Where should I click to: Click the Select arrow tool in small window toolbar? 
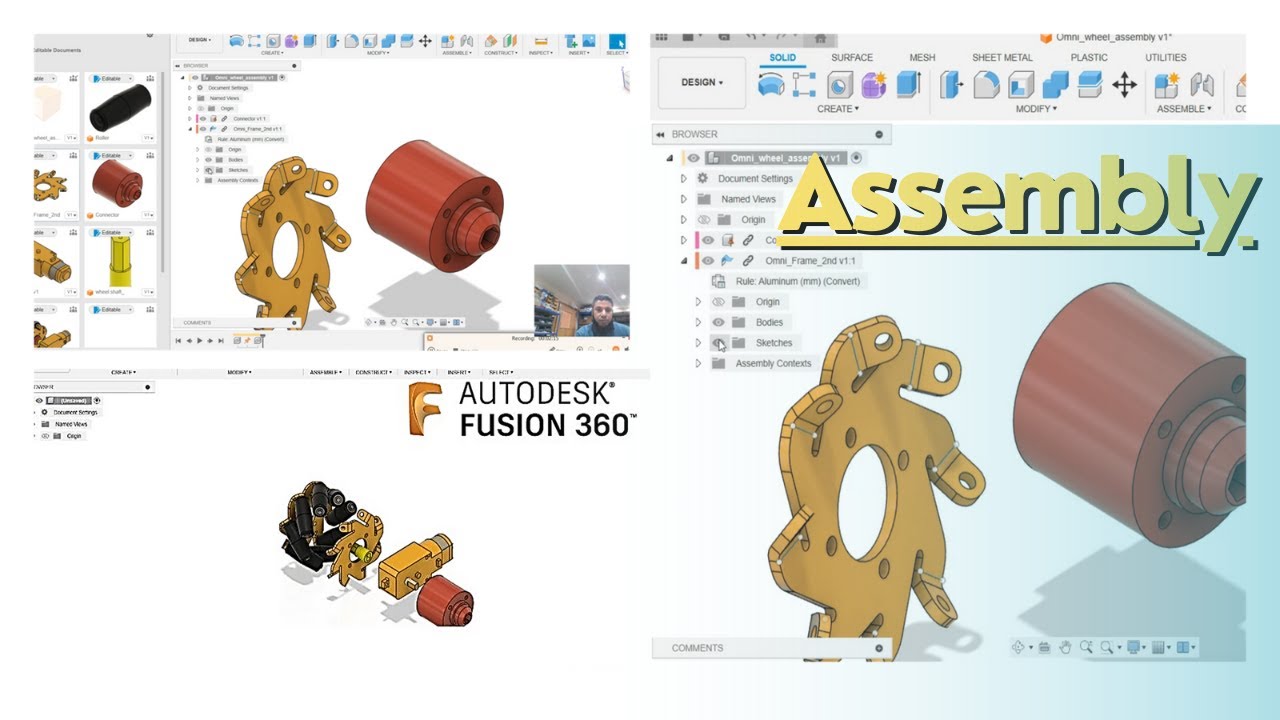tap(617, 41)
